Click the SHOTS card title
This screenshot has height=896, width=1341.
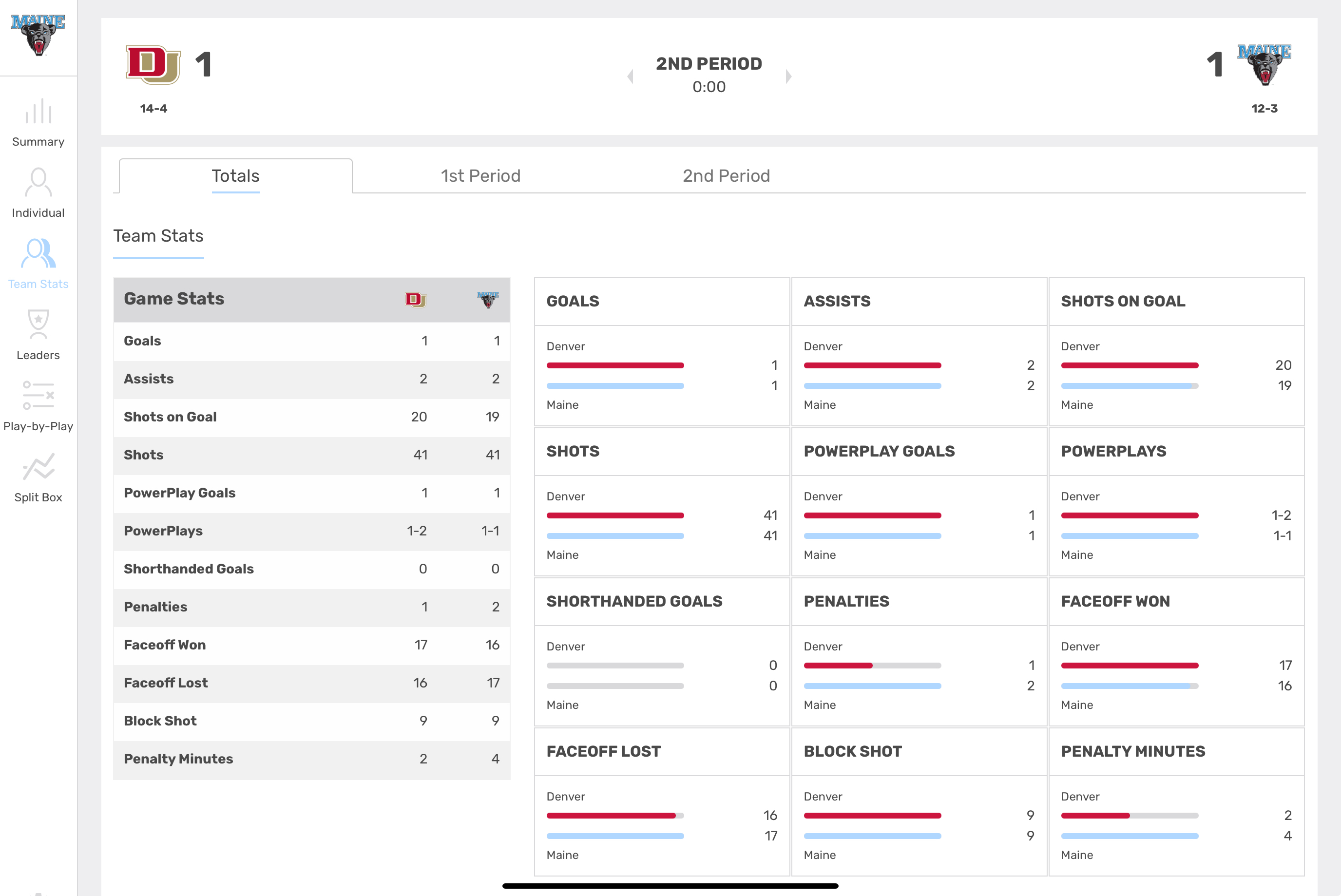click(x=573, y=452)
